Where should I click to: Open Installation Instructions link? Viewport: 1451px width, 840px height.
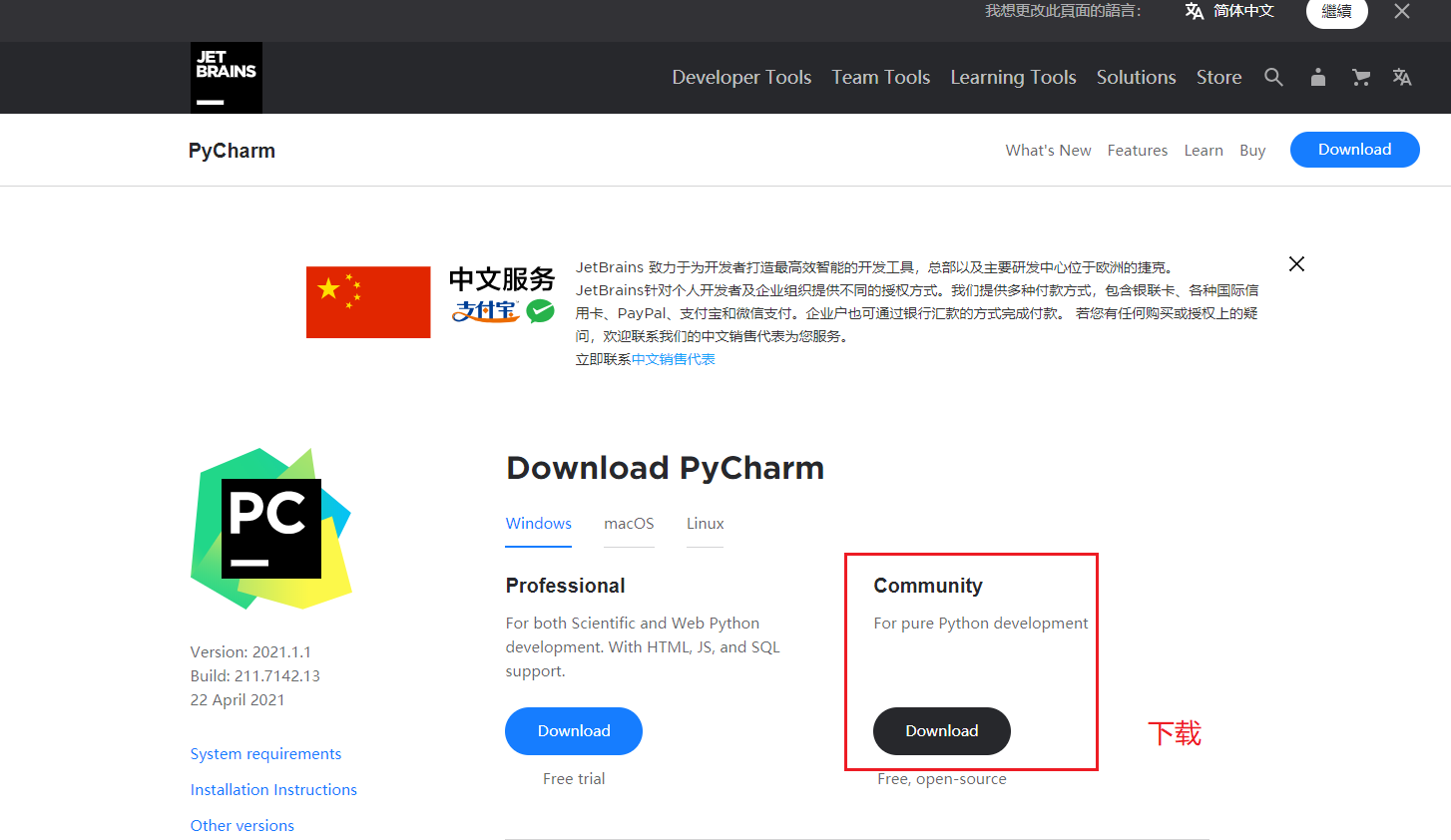click(273, 790)
